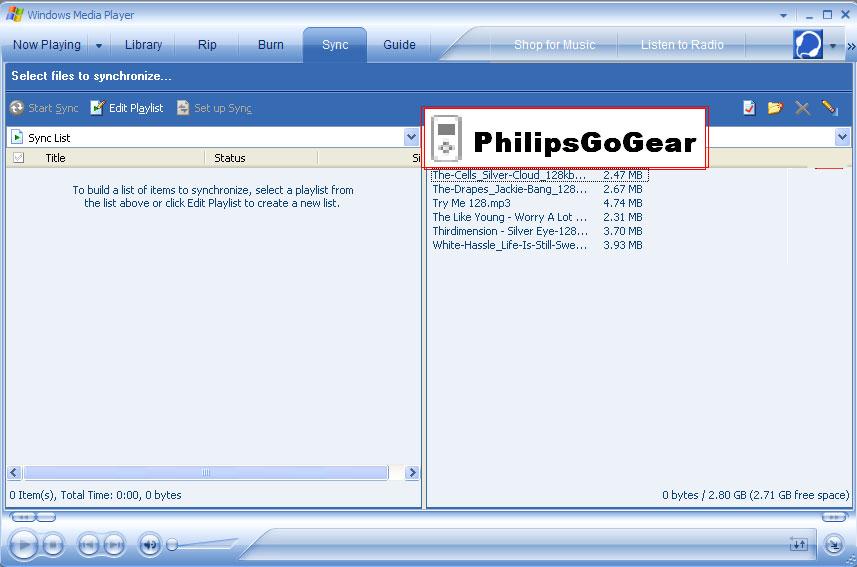Select the Sync tab
This screenshot has width=857, height=567.
pyautogui.click(x=335, y=45)
